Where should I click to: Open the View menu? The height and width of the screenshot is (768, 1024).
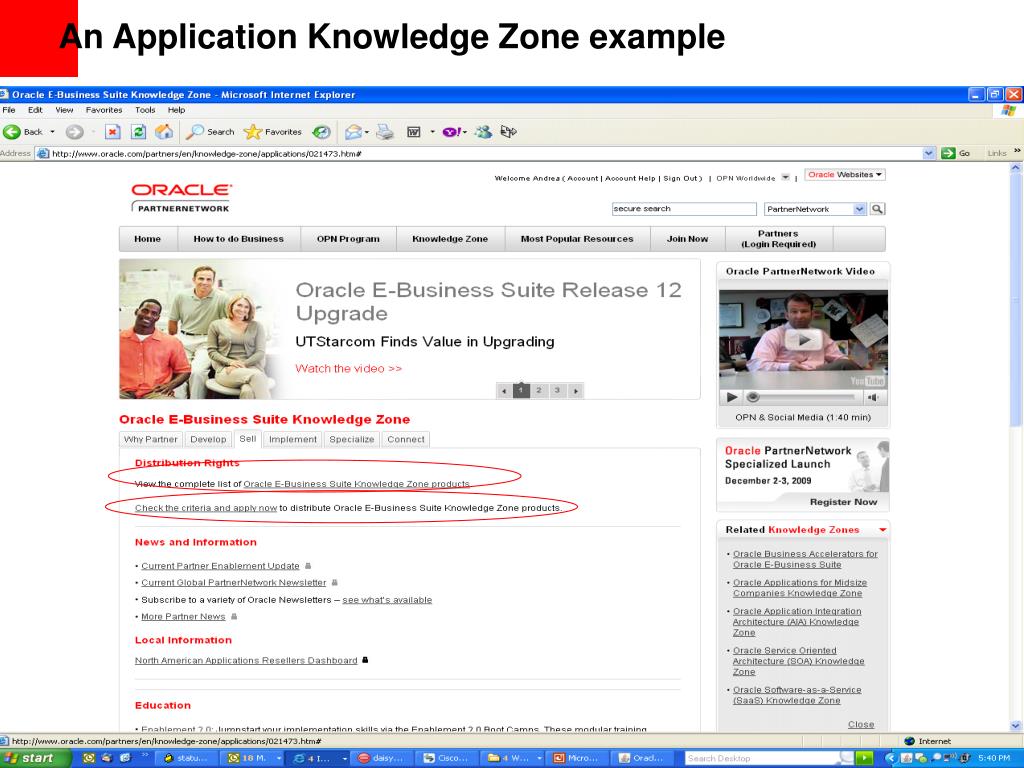pos(64,110)
